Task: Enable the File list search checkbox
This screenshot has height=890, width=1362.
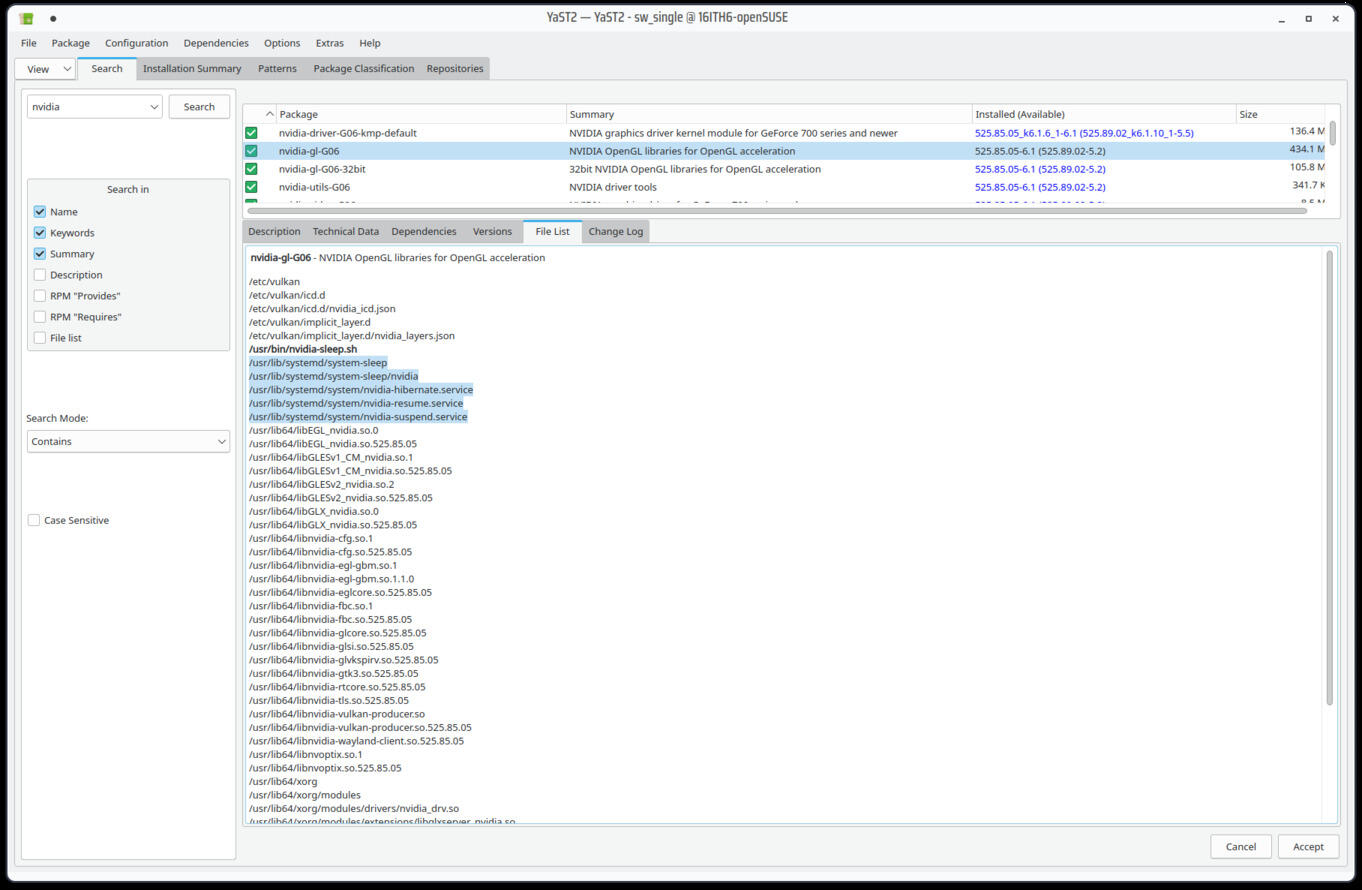Action: pos(40,338)
